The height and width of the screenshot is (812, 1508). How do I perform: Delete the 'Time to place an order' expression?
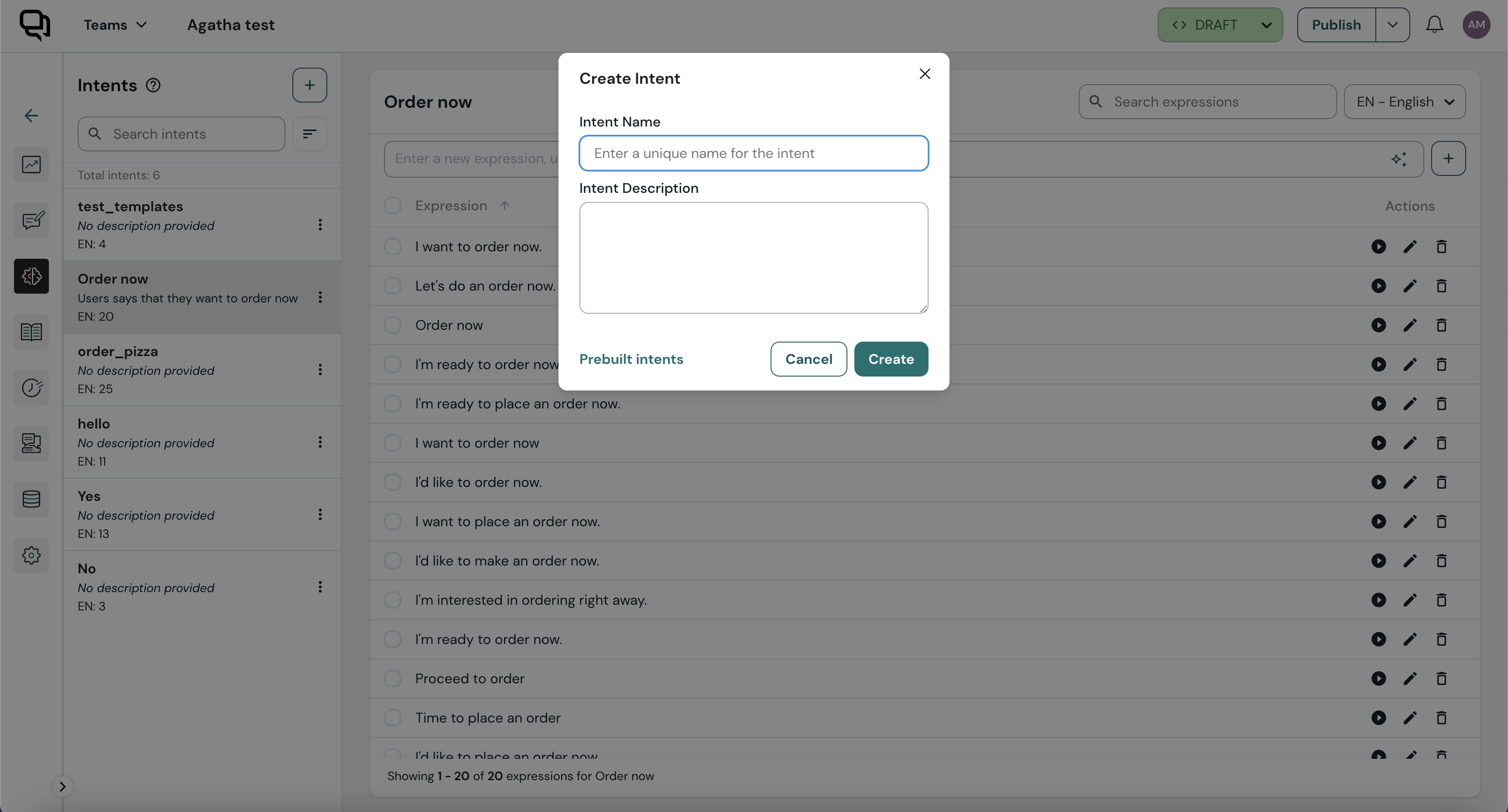click(x=1441, y=718)
